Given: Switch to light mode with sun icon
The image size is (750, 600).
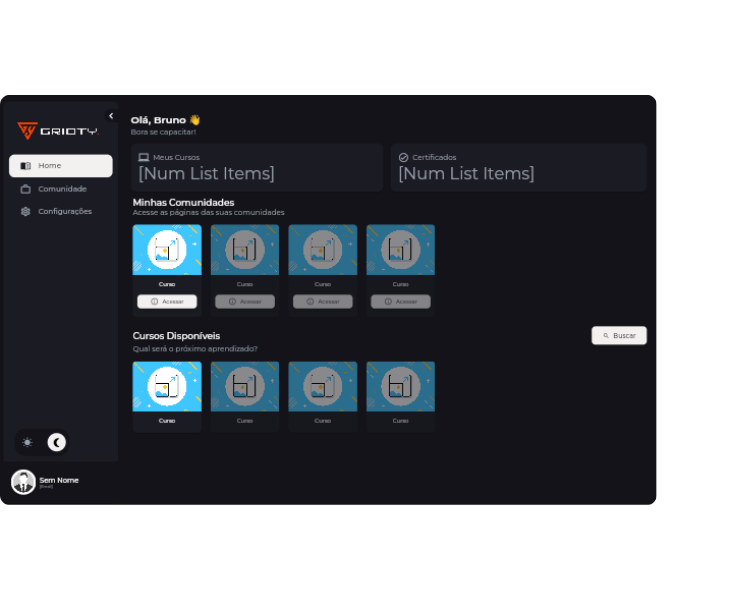Looking at the screenshot, I should (27, 442).
